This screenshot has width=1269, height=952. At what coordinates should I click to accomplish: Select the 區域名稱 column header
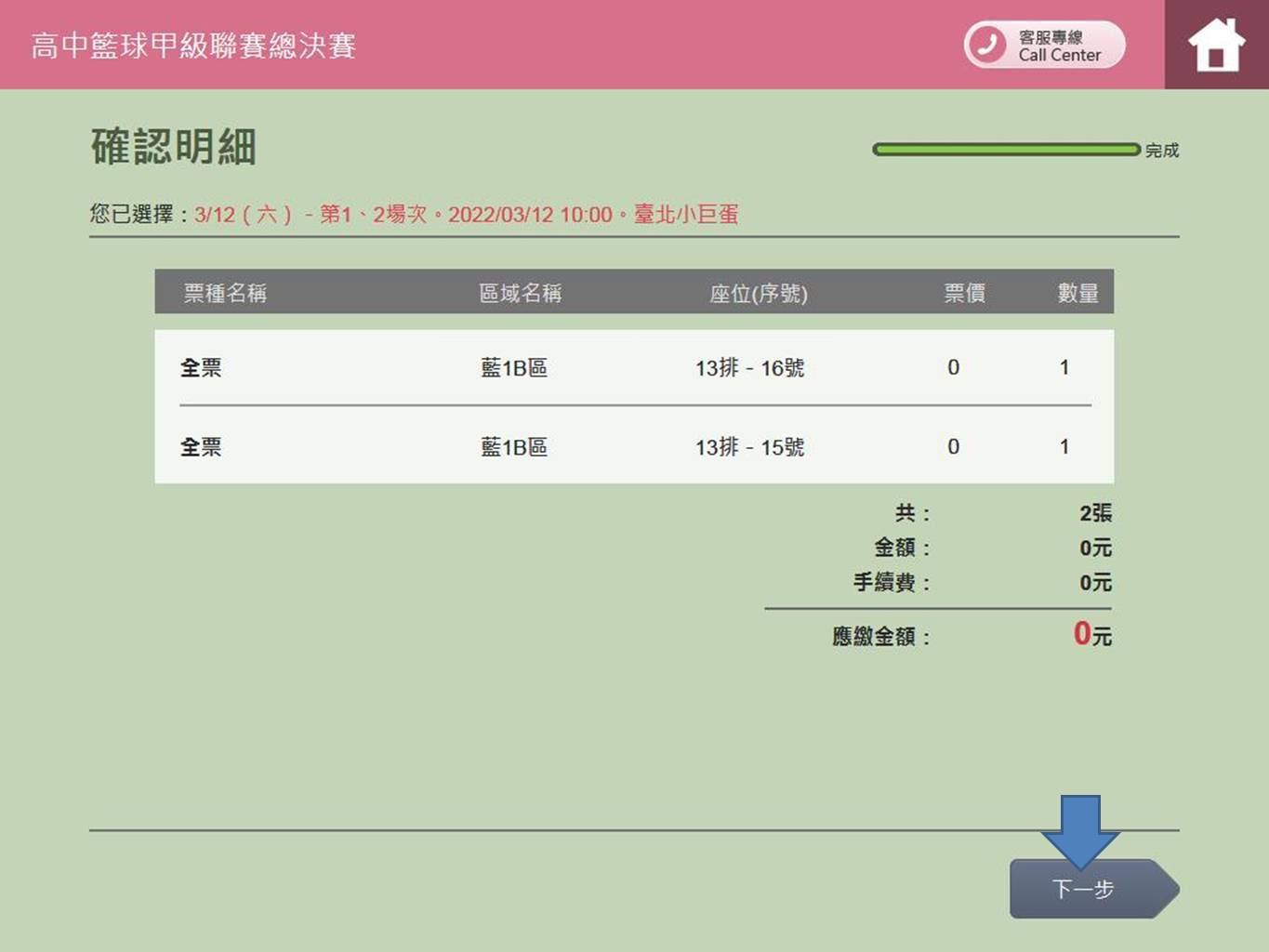[x=520, y=293]
